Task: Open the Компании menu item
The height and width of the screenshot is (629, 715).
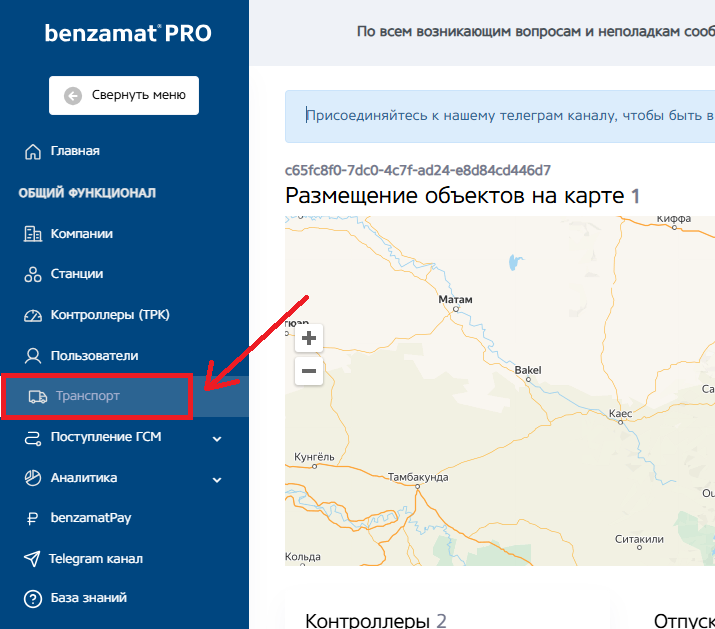Action: pos(82,234)
